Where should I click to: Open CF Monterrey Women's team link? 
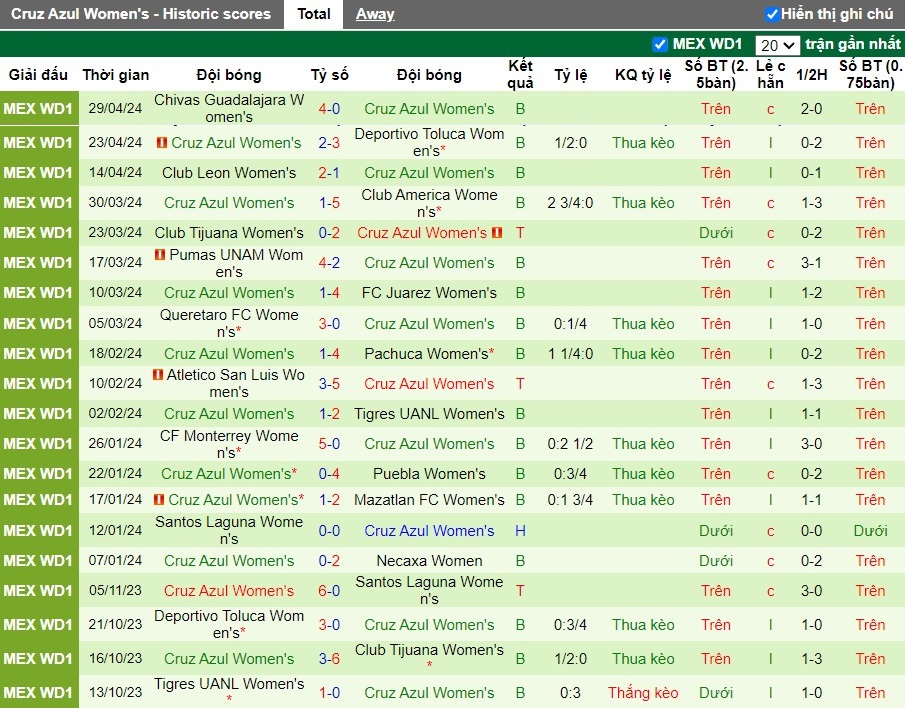(229, 443)
